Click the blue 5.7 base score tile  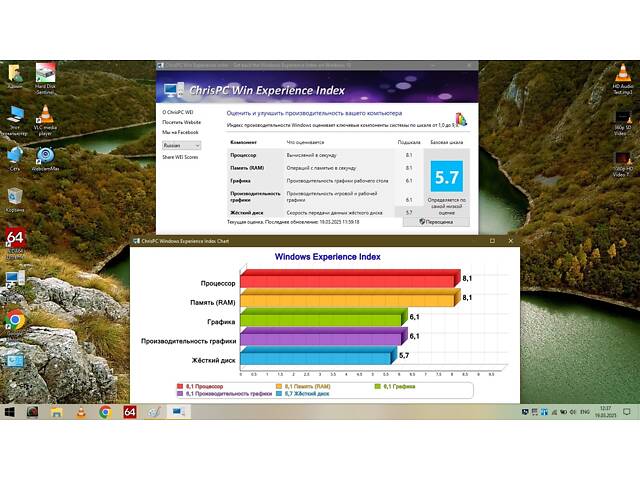tap(447, 176)
